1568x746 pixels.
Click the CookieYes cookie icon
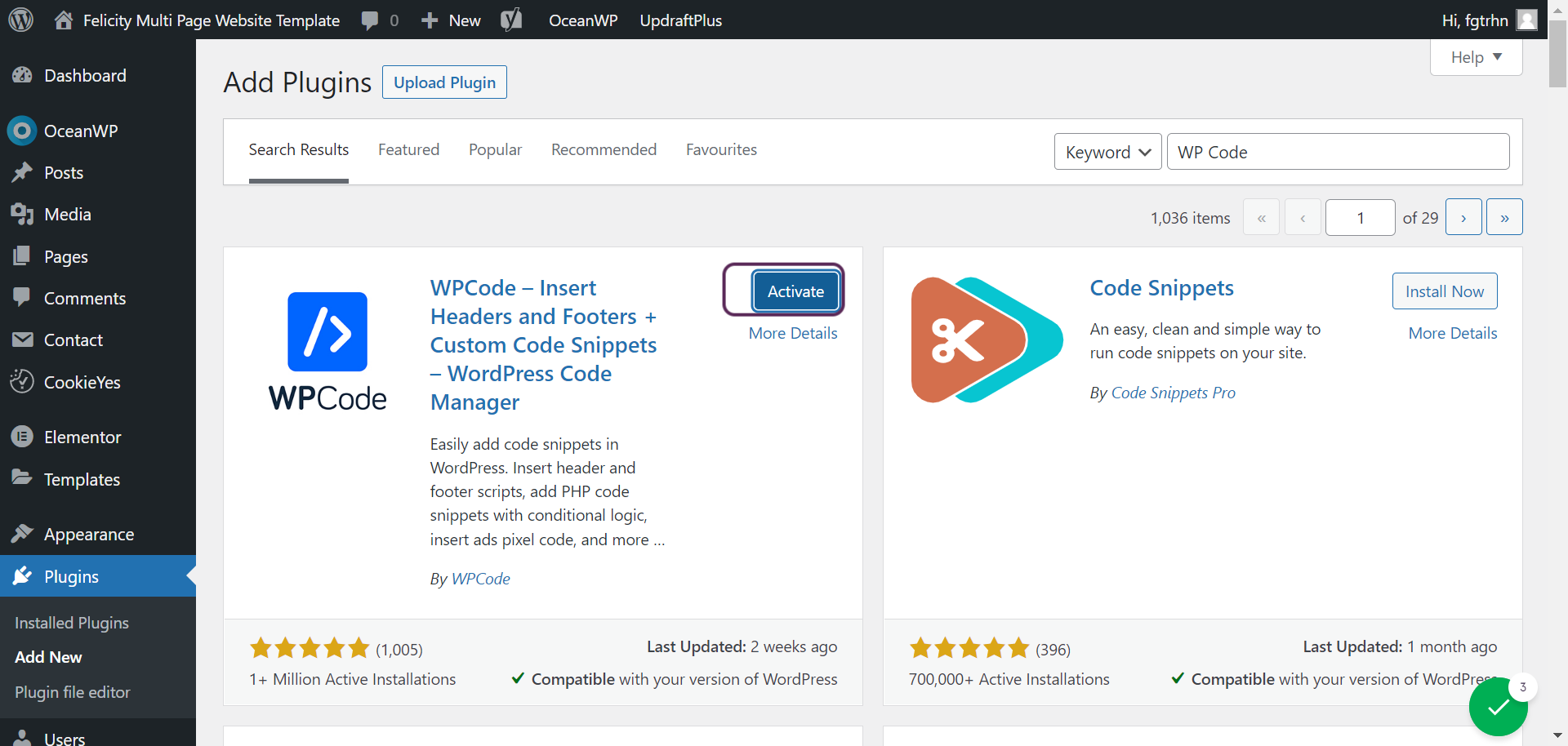22,381
